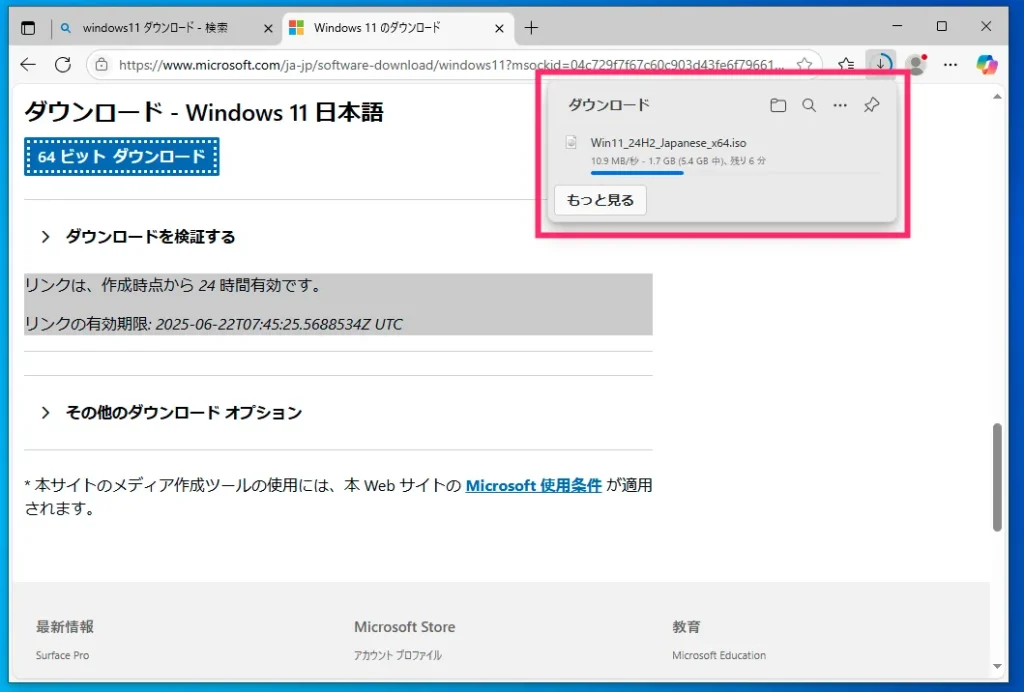The height and width of the screenshot is (692, 1024).
Task: Refresh the current page
Action: (x=63, y=65)
